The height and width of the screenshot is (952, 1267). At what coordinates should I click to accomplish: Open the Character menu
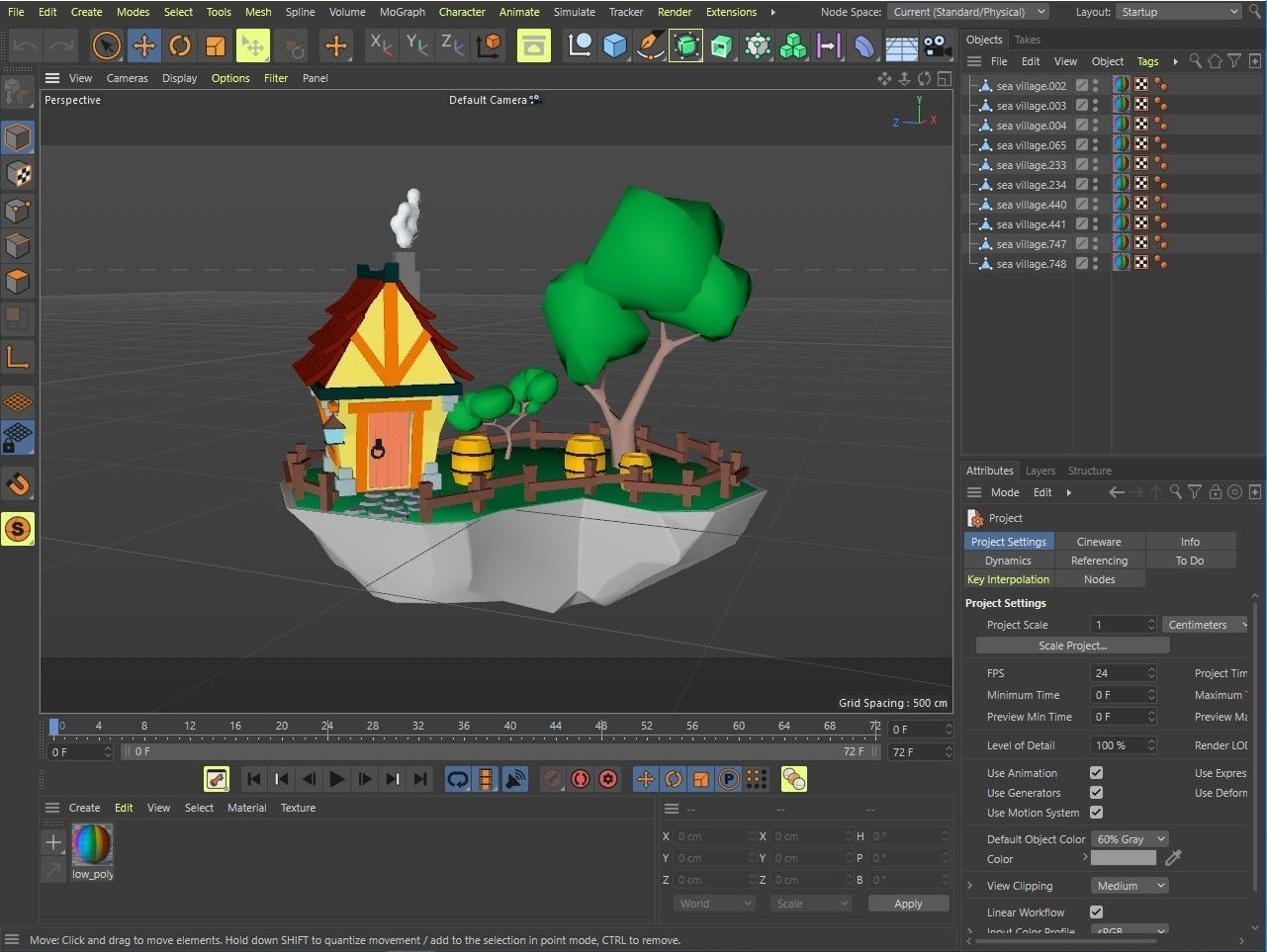pos(462,12)
